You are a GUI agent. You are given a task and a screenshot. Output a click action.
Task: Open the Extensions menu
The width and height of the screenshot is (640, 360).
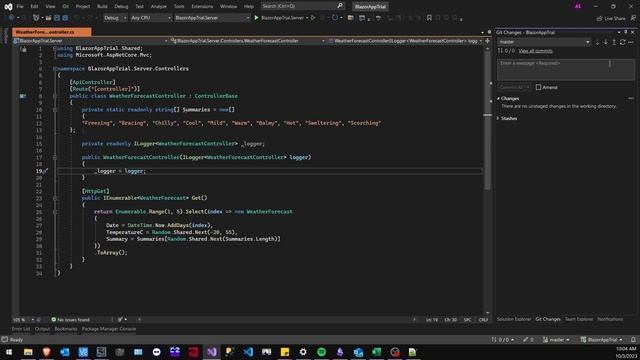point(202,6)
